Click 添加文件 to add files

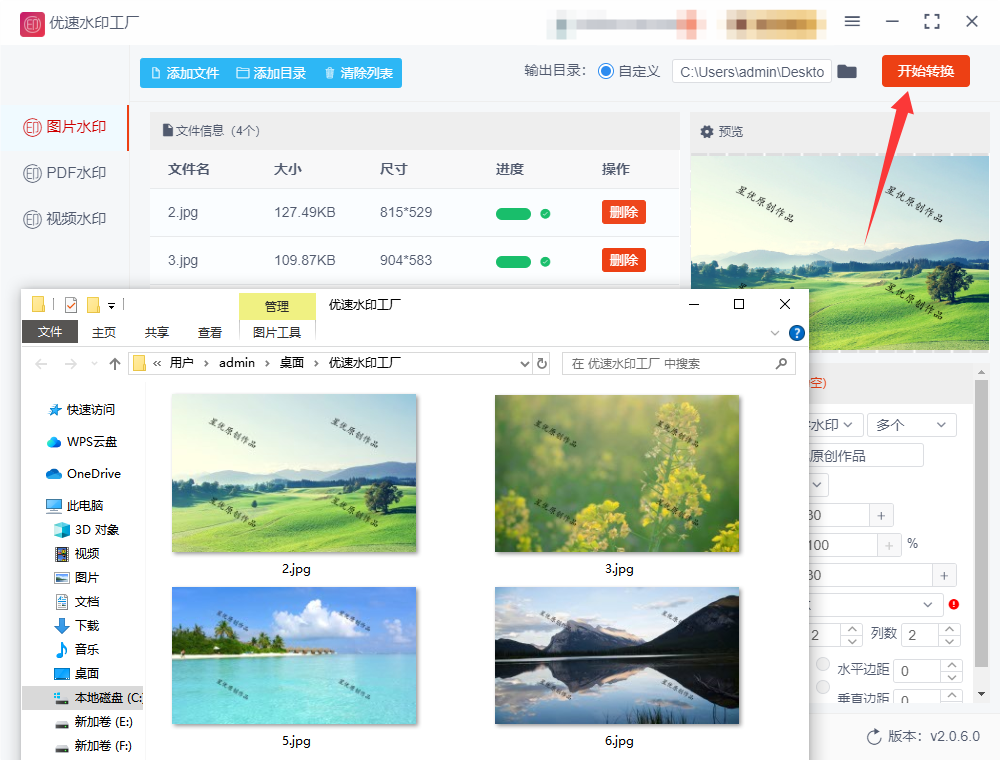[x=185, y=73]
